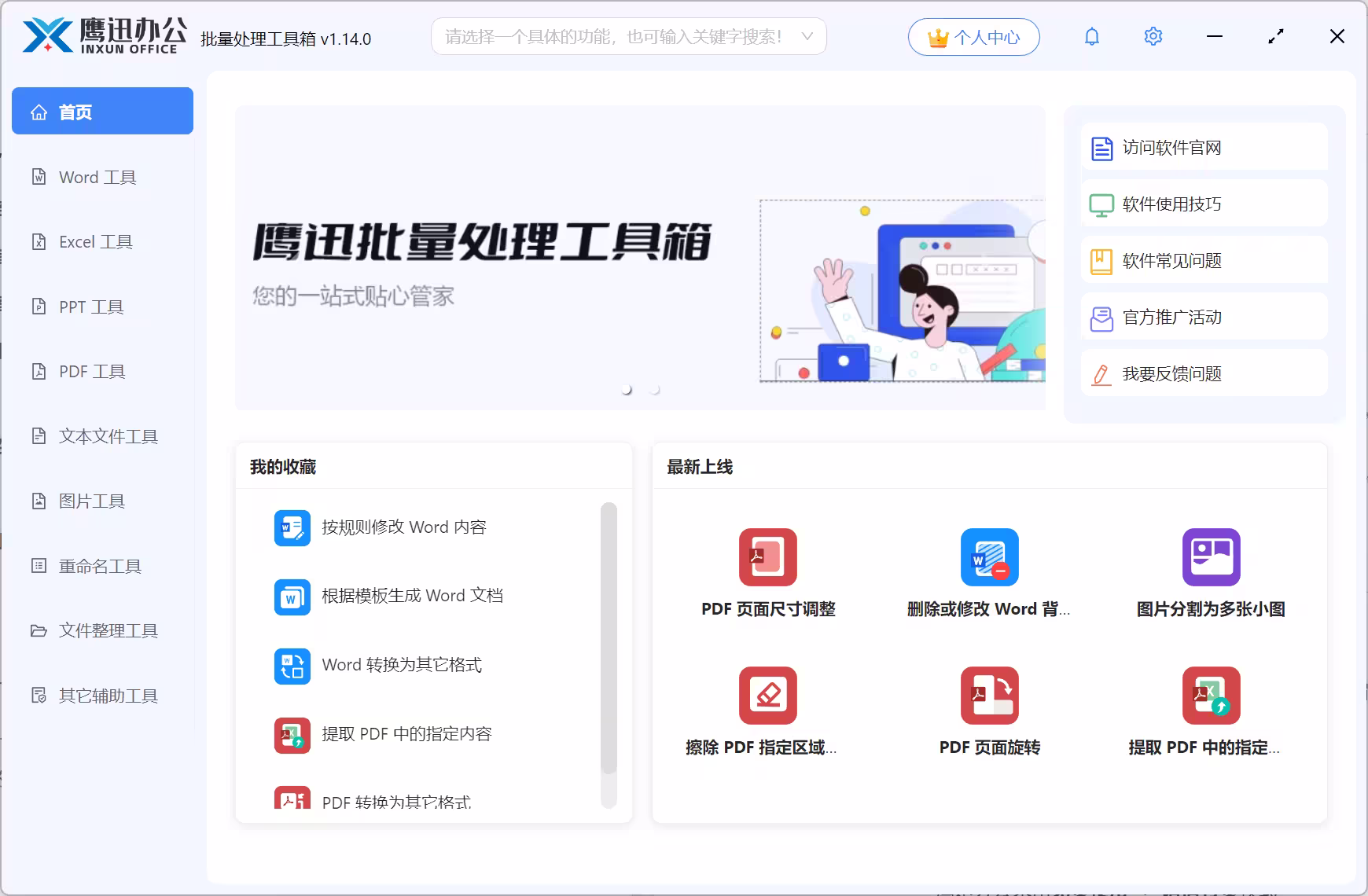Open the notification bell icon
Screen dimensions: 1368x896
pos(1092,36)
